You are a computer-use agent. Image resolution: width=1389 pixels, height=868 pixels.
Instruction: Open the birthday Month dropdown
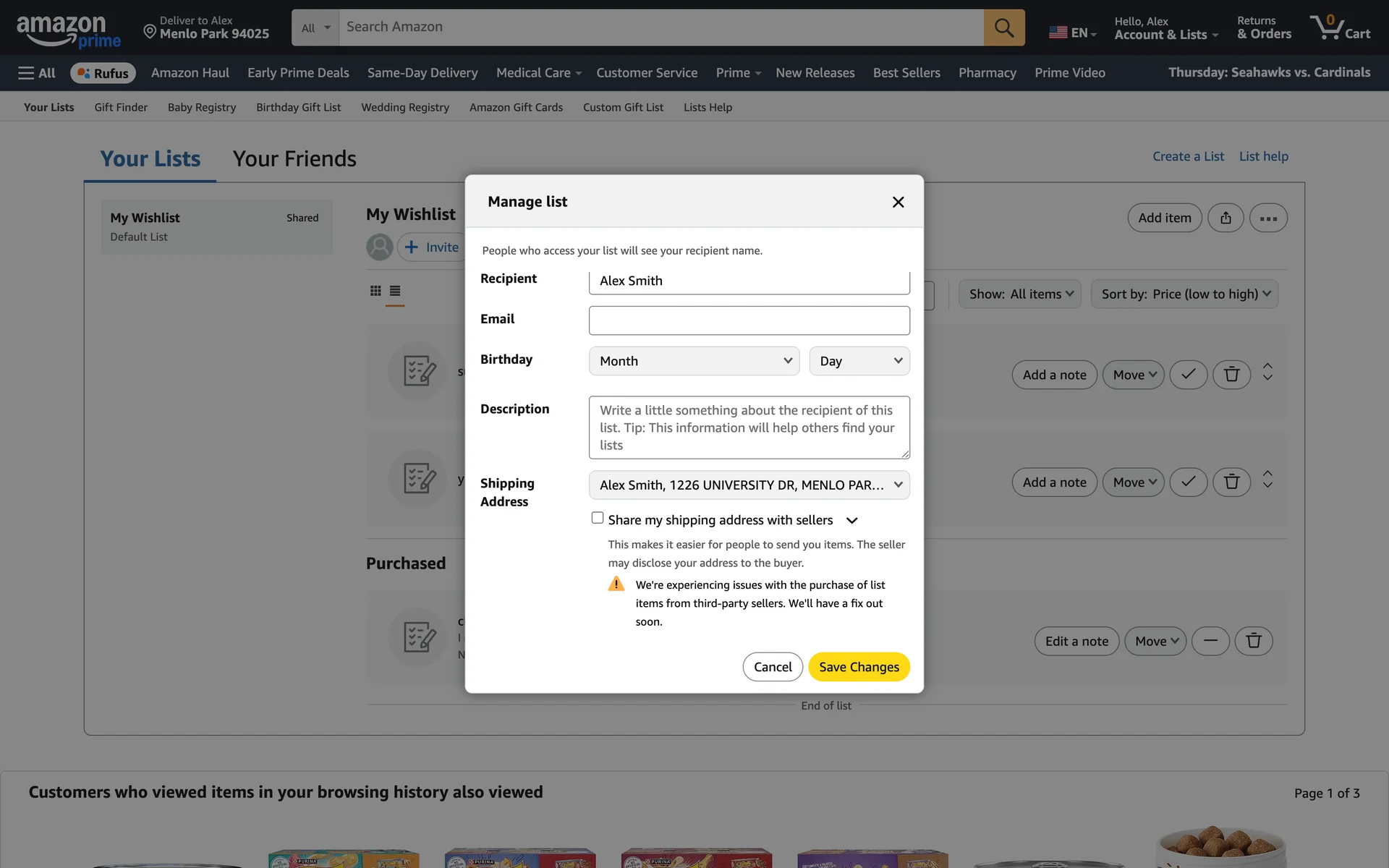click(x=694, y=361)
